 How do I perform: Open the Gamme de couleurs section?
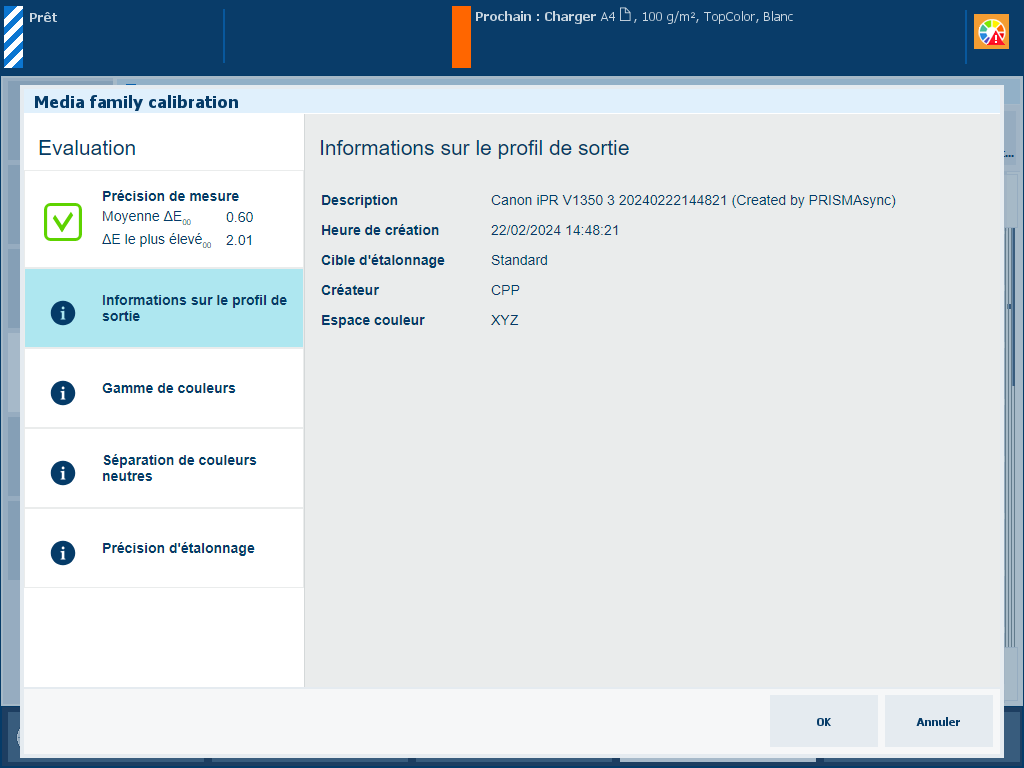point(169,388)
